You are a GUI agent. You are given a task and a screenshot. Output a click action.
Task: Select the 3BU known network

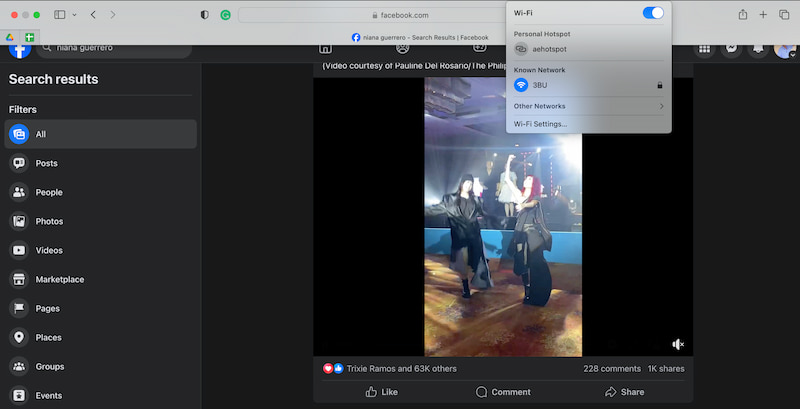(x=539, y=86)
